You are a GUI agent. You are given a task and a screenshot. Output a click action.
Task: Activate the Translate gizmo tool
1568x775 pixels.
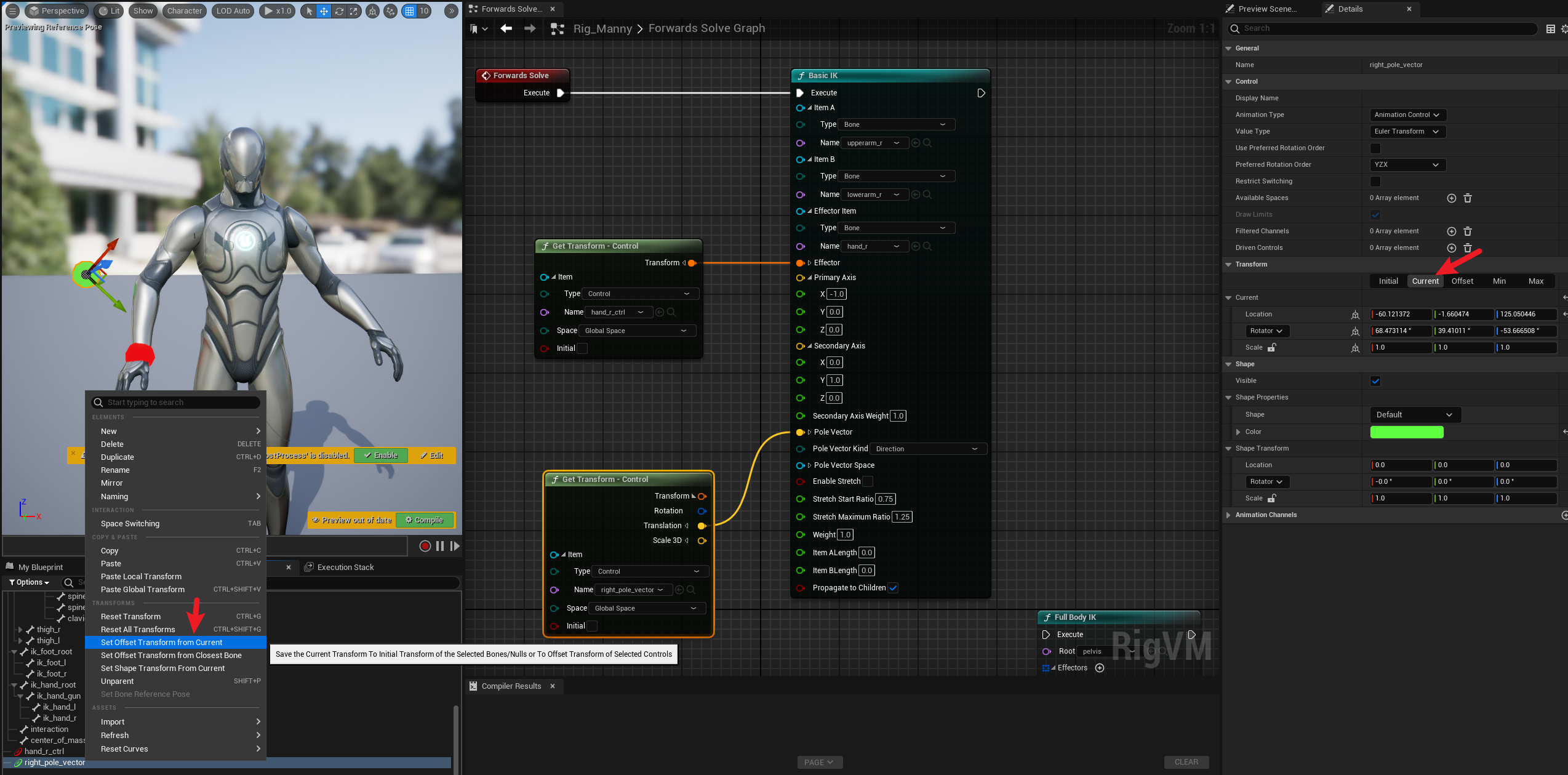324,11
